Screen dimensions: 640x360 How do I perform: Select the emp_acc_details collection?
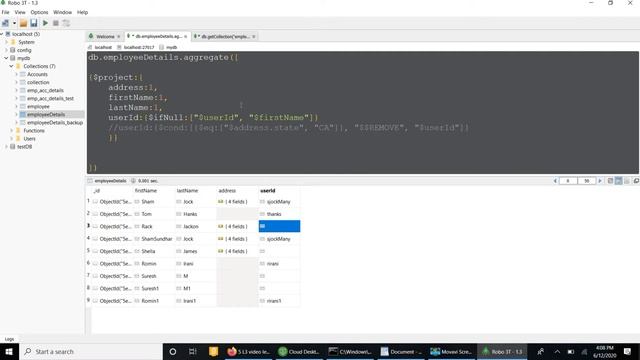click(45, 90)
